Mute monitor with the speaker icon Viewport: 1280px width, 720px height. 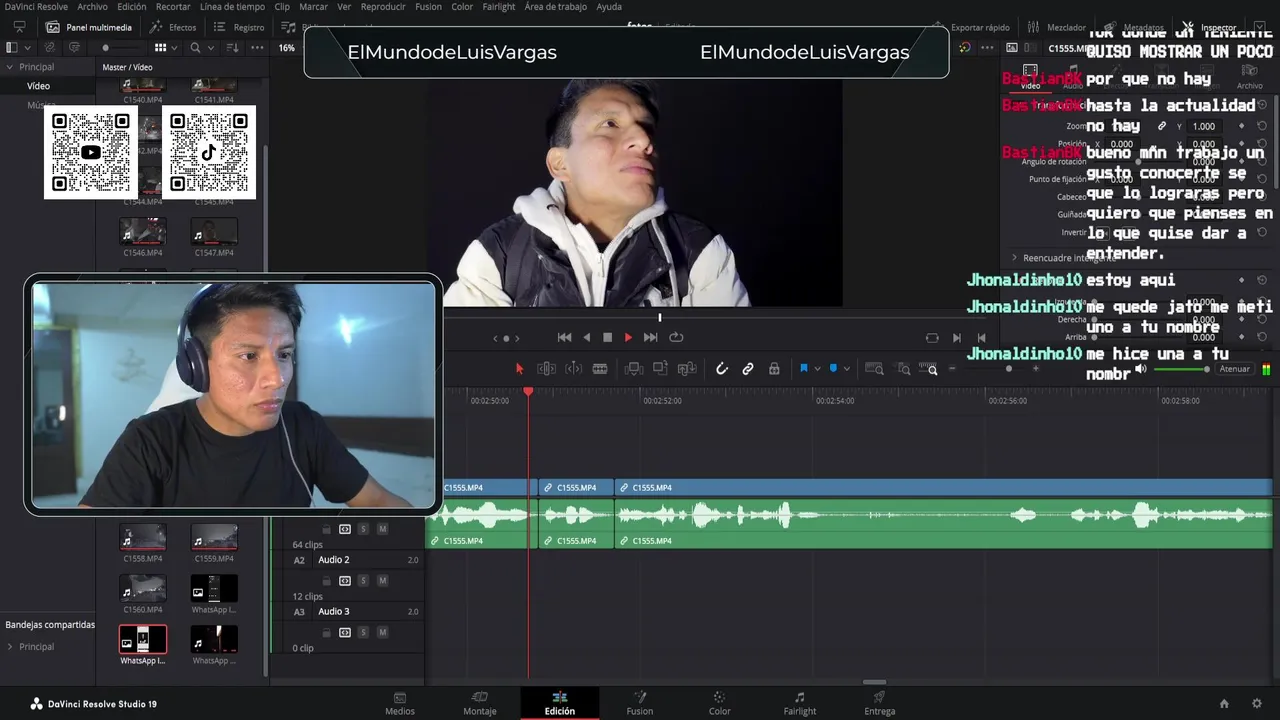(1140, 369)
